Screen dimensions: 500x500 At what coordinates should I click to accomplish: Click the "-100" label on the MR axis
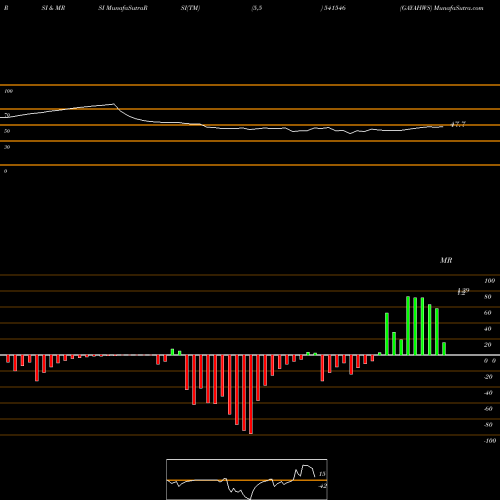click(490, 441)
